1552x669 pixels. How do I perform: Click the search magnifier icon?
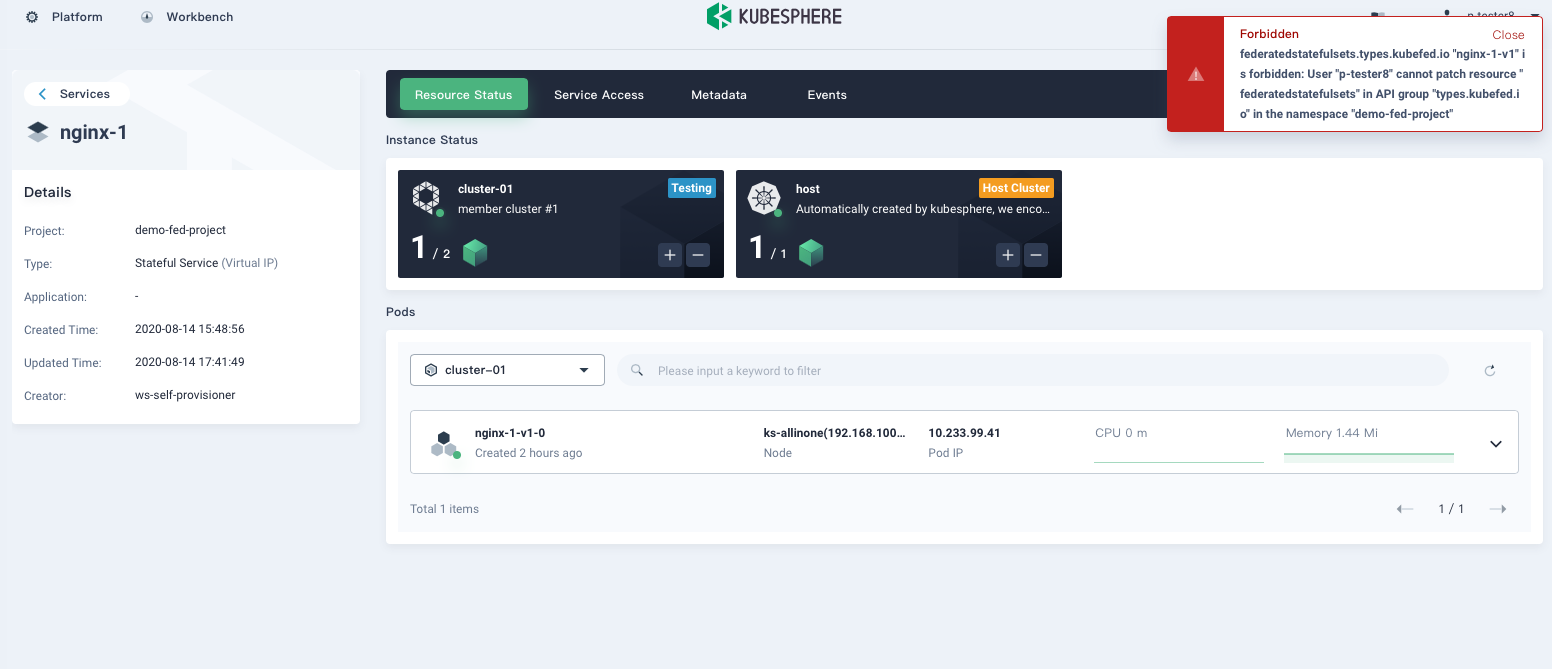(x=636, y=370)
